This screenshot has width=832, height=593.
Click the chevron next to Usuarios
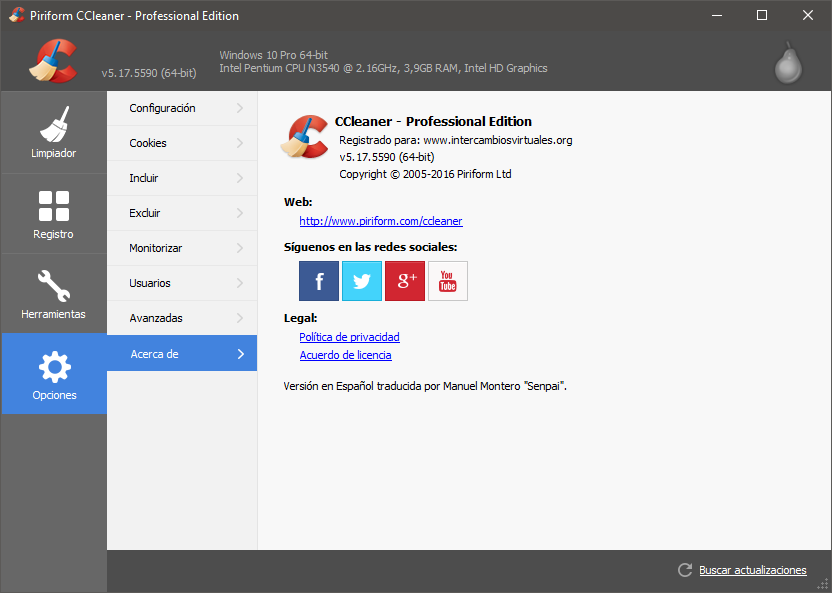pos(240,283)
